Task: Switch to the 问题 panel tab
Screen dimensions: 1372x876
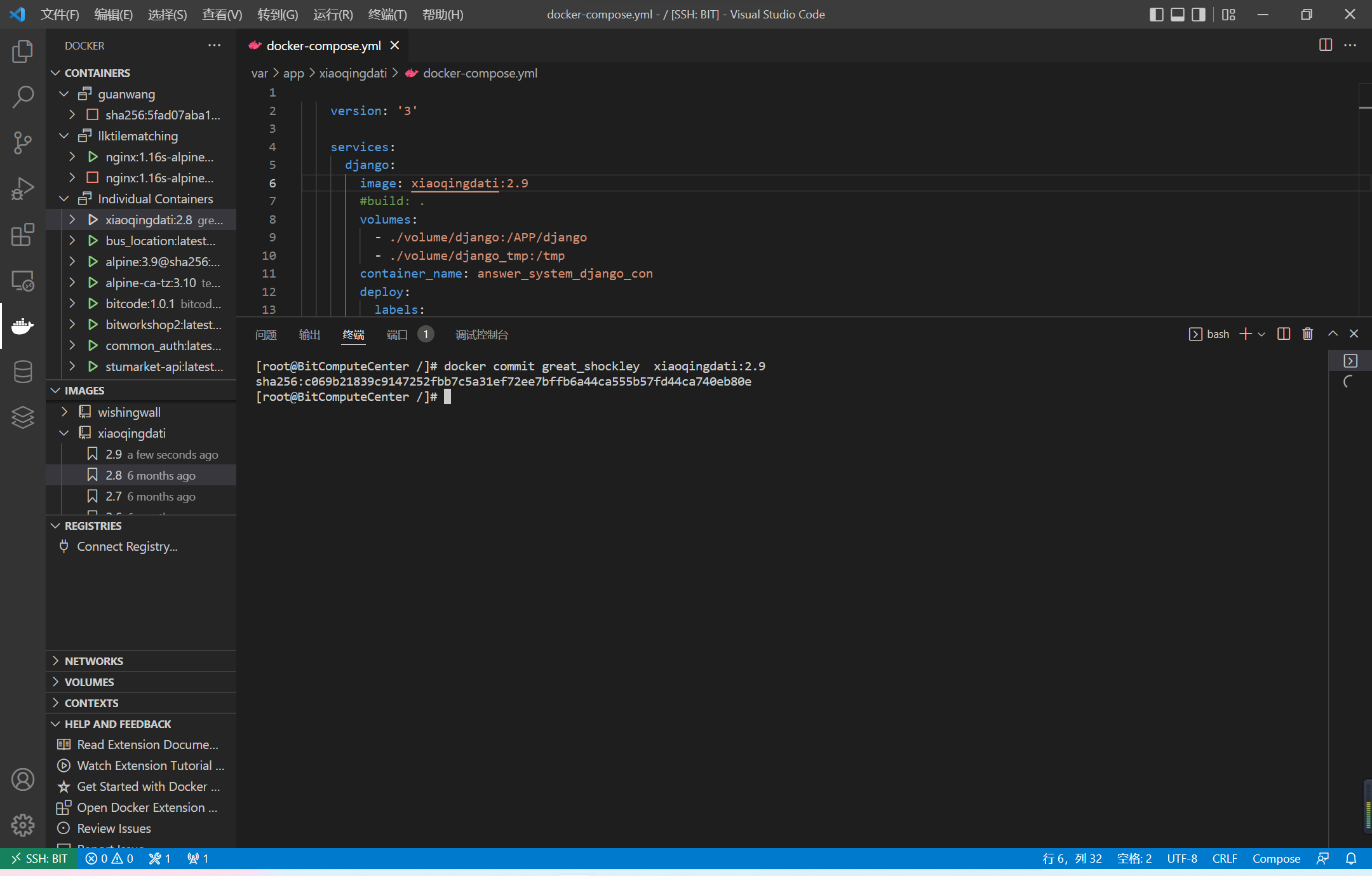Action: 266,335
